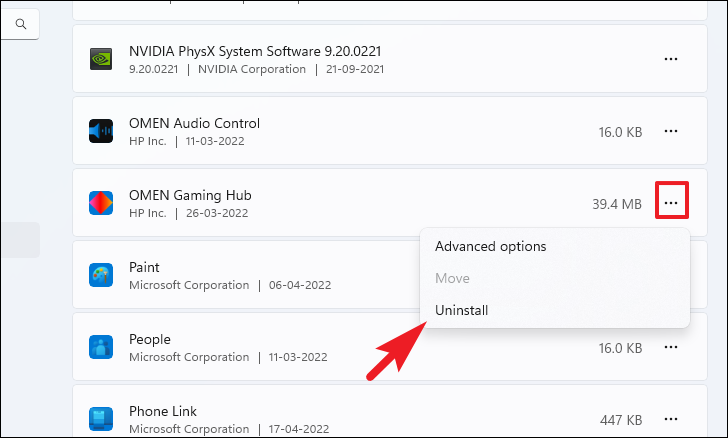This screenshot has width=728, height=438.
Task: Open three-dot menu for OMEN Gaming Hub
Action: (x=671, y=203)
